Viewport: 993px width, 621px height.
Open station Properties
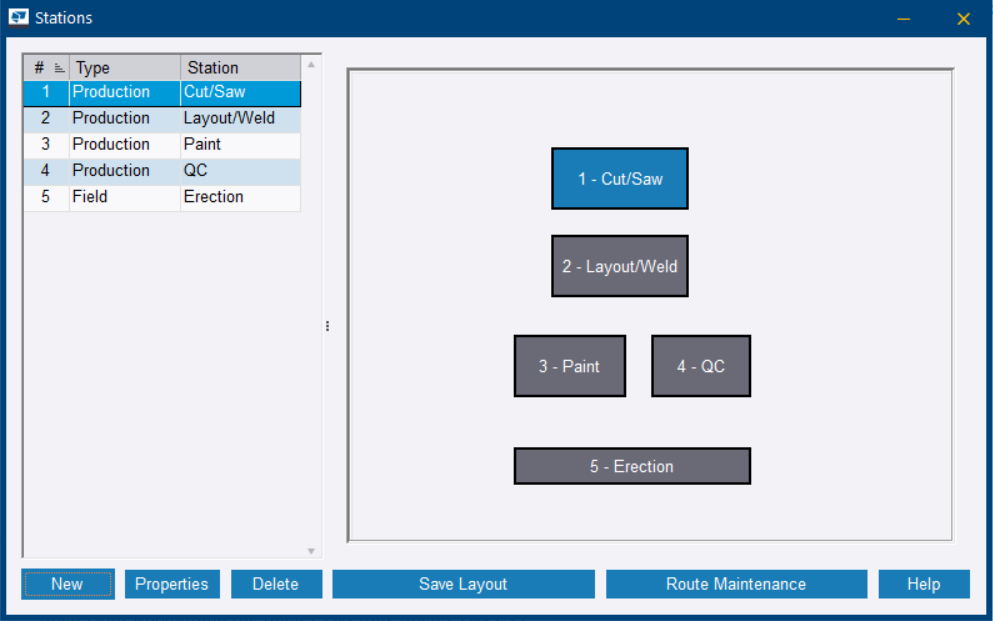(171, 584)
